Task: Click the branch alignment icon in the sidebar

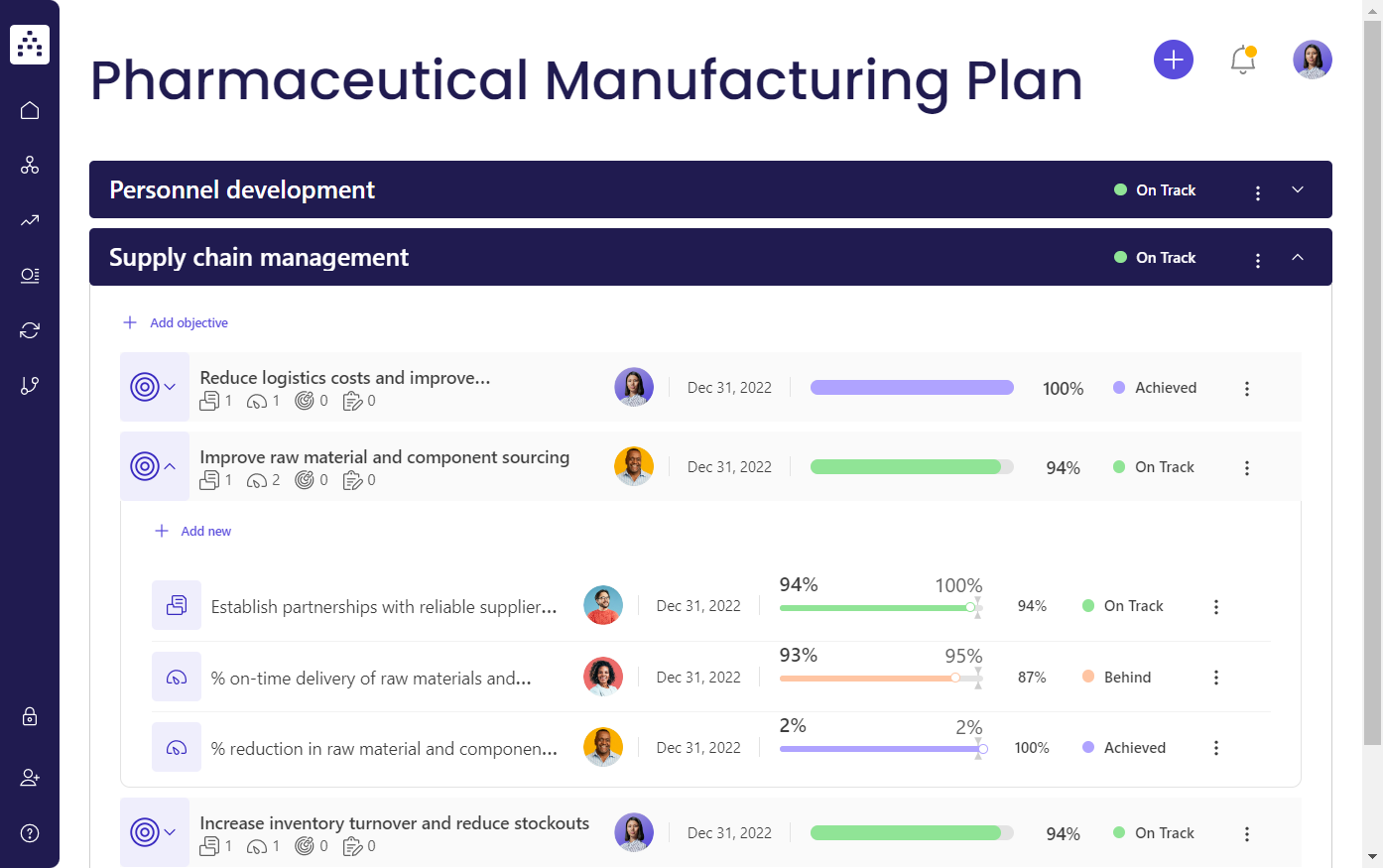Action: click(30, 385)
